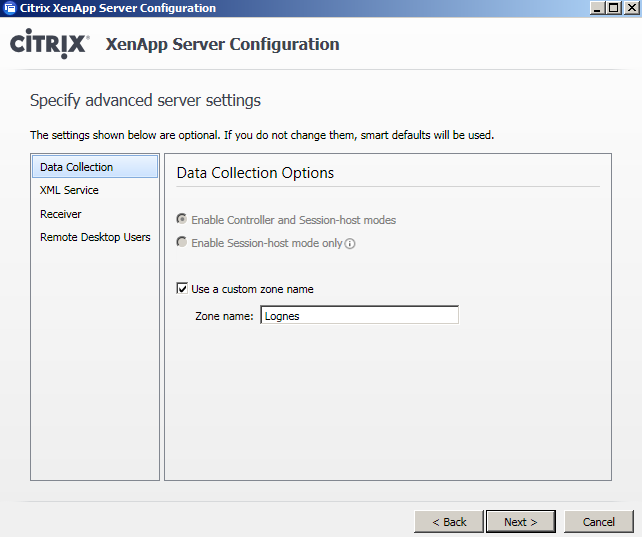The image size is (642, 537).
Task: Select Data Collection in the settings list
Action: 95,167
